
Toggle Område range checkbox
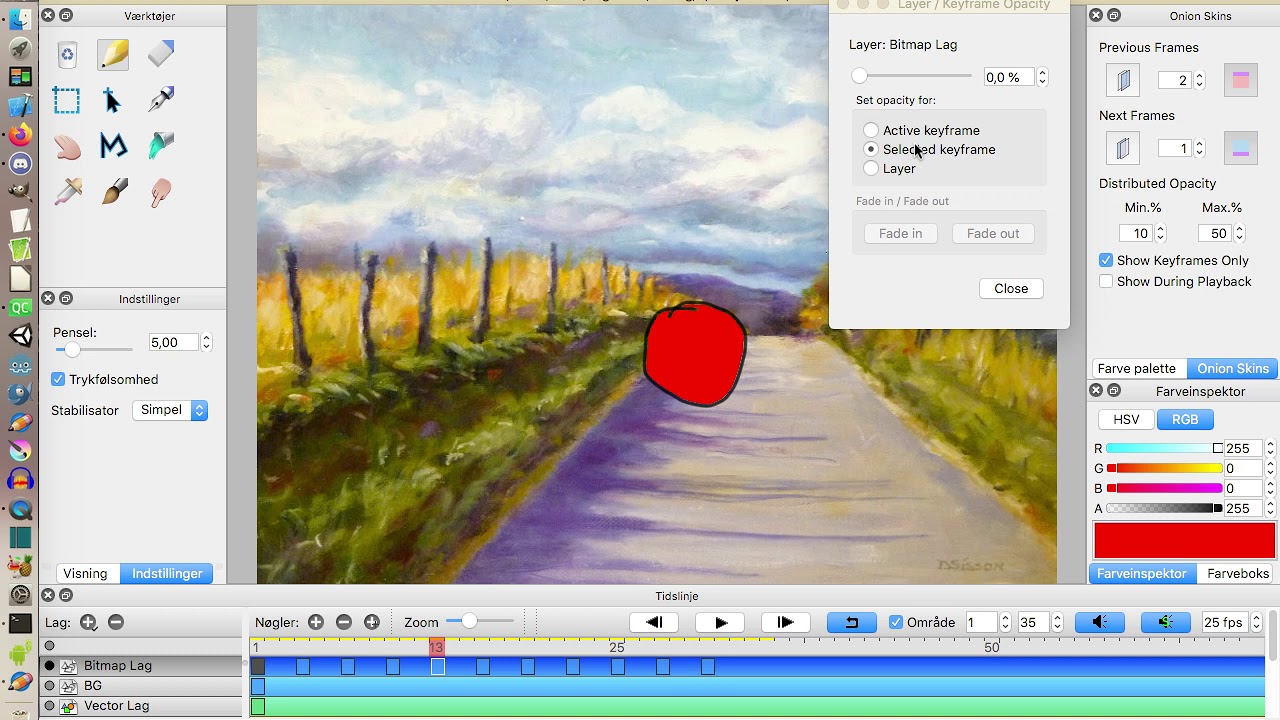click(896, 622)
